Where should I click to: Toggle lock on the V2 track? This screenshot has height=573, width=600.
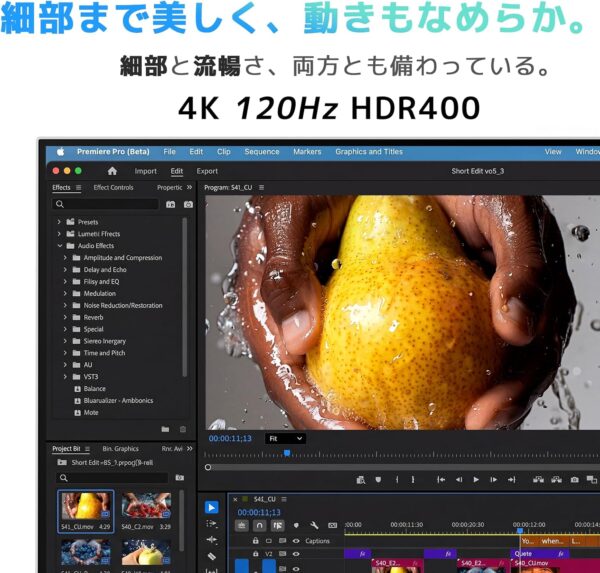click(x=256, y=553)
